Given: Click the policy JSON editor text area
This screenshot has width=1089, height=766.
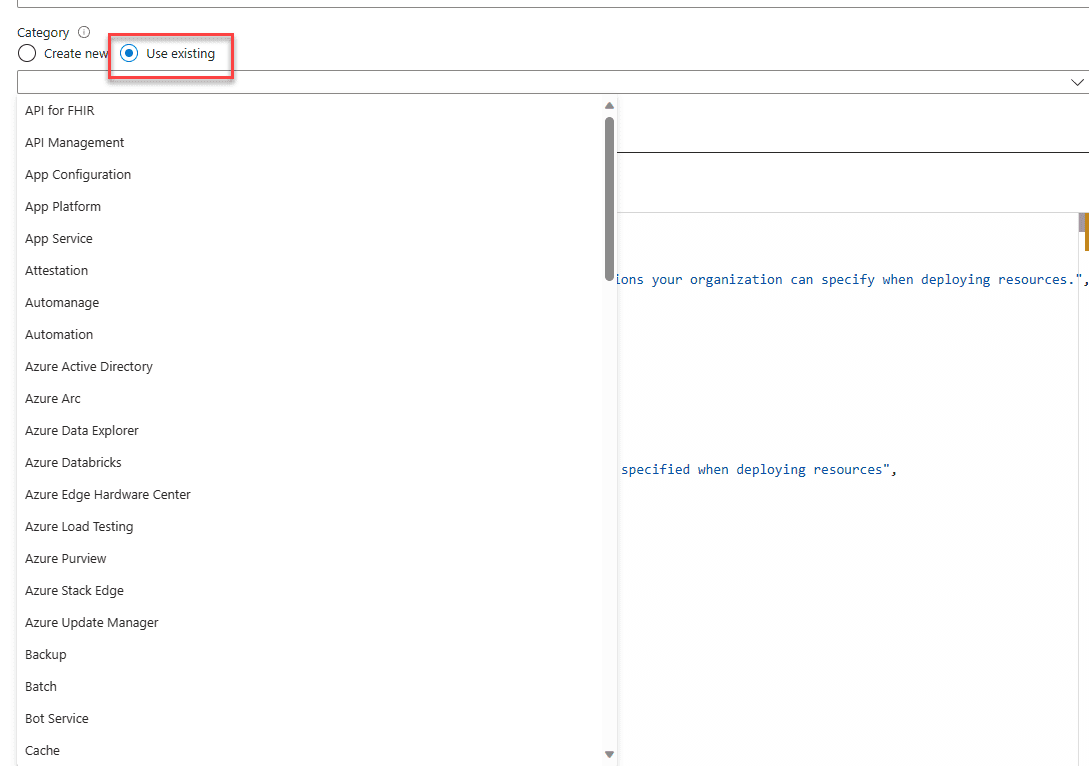Looking at the screenshot, I should (847, 489).
